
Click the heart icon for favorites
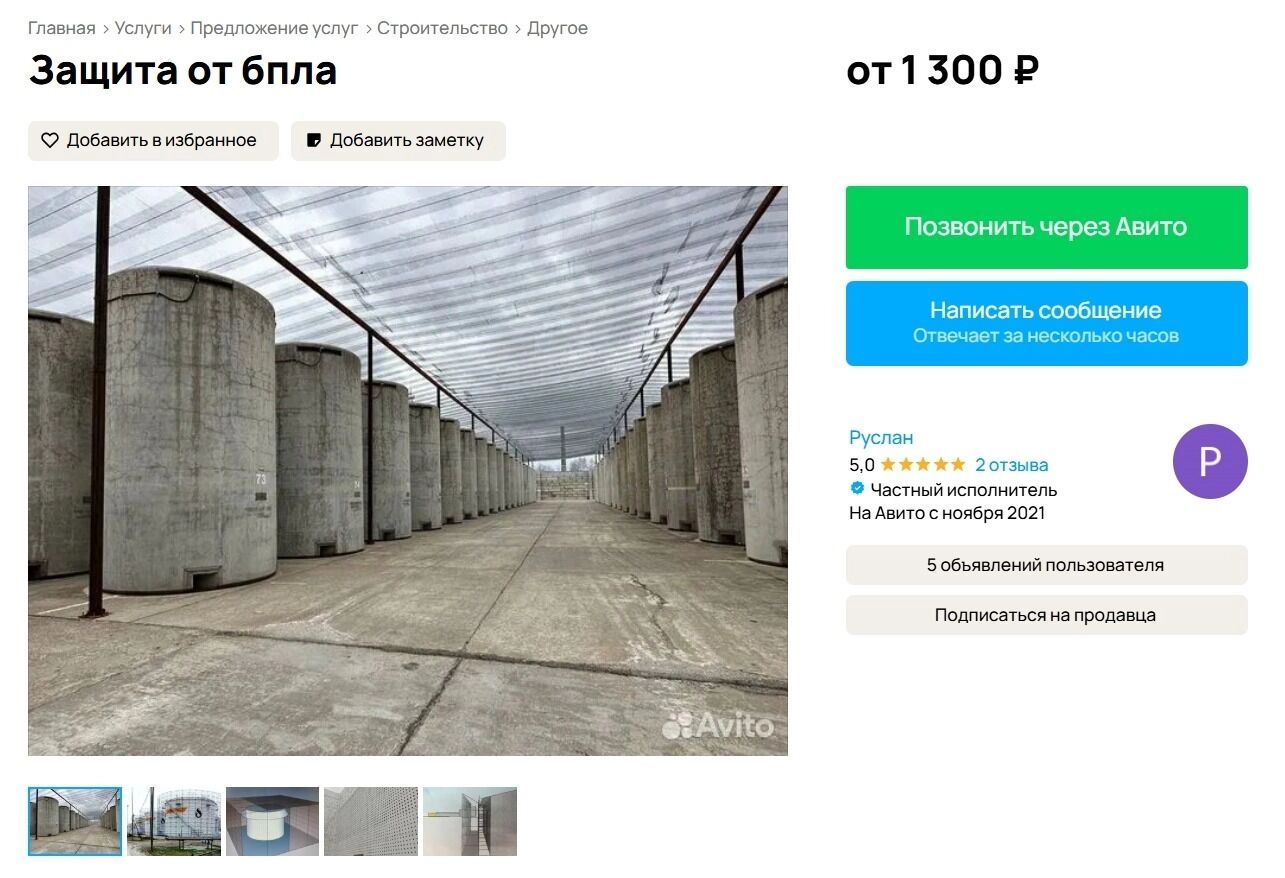pyautogui.click(x=50, y=141)
